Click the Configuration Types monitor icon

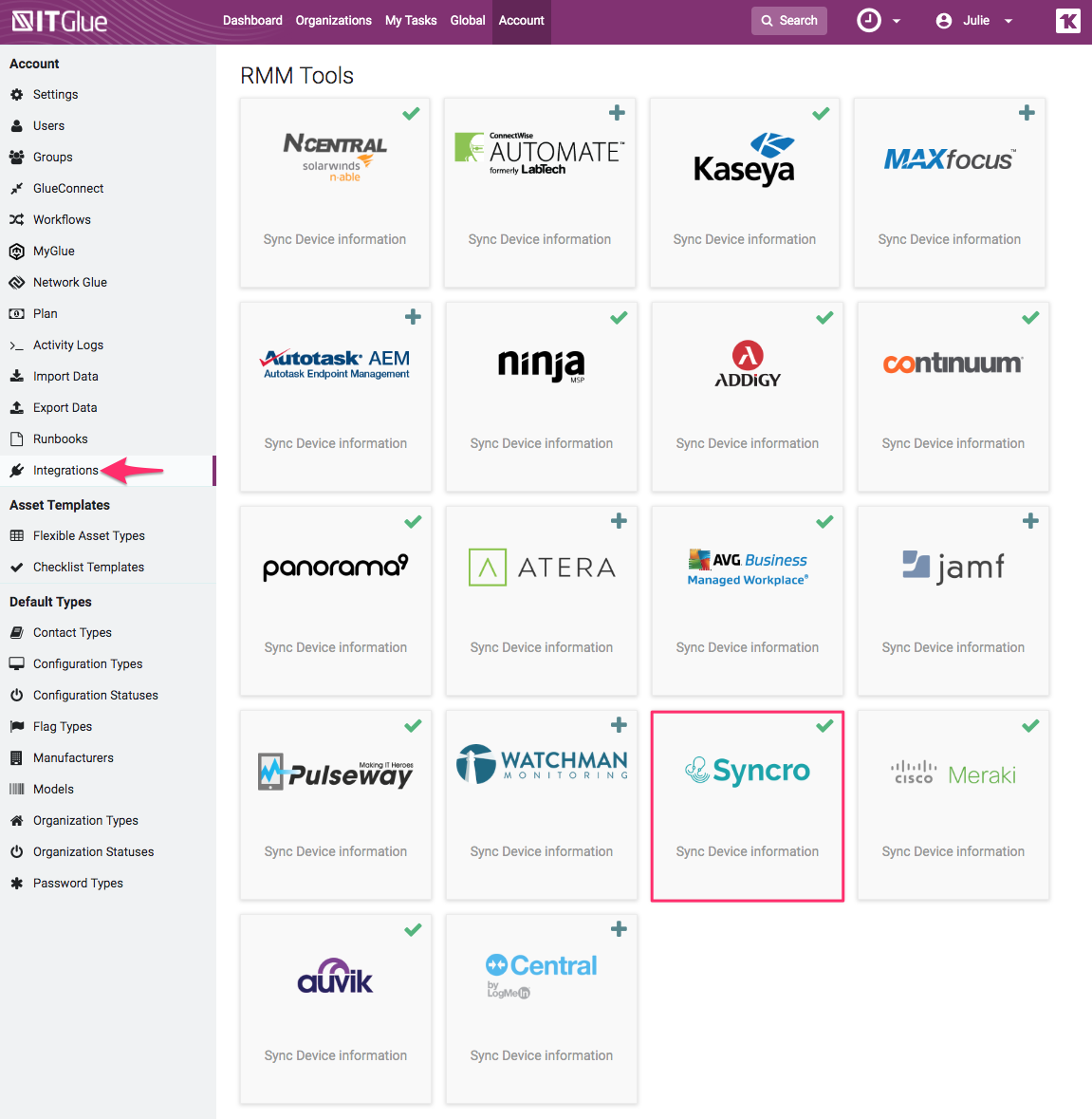pos(17,663)
